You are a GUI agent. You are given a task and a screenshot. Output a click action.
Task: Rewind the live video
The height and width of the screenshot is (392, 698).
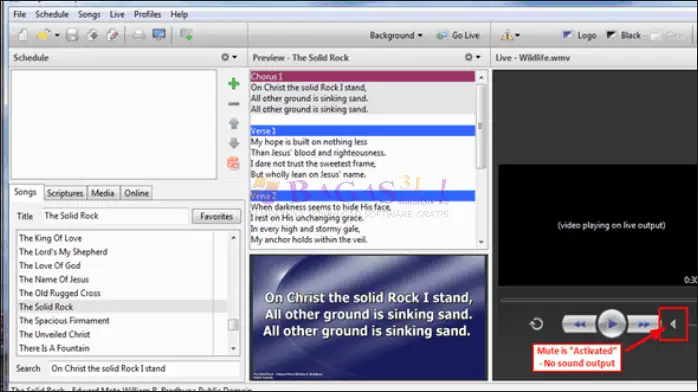[x=579, y=324]
